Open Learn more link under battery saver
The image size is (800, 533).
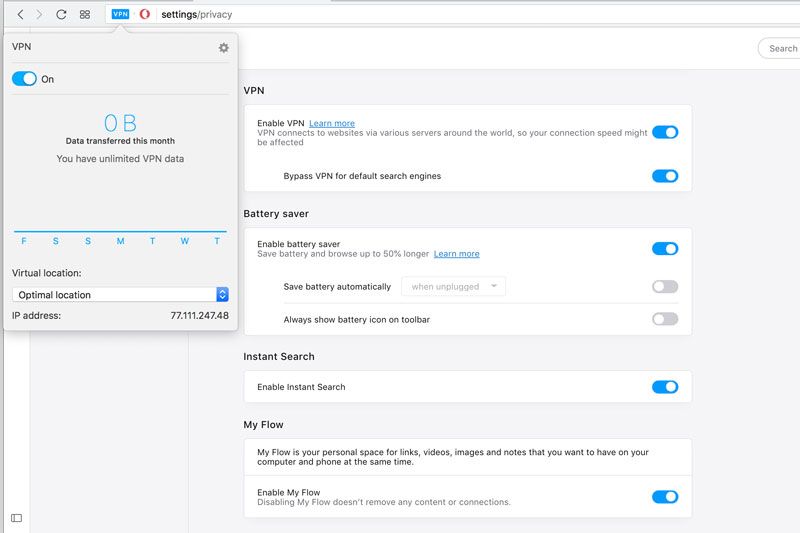pyautogui.click(x=457, y=254)
